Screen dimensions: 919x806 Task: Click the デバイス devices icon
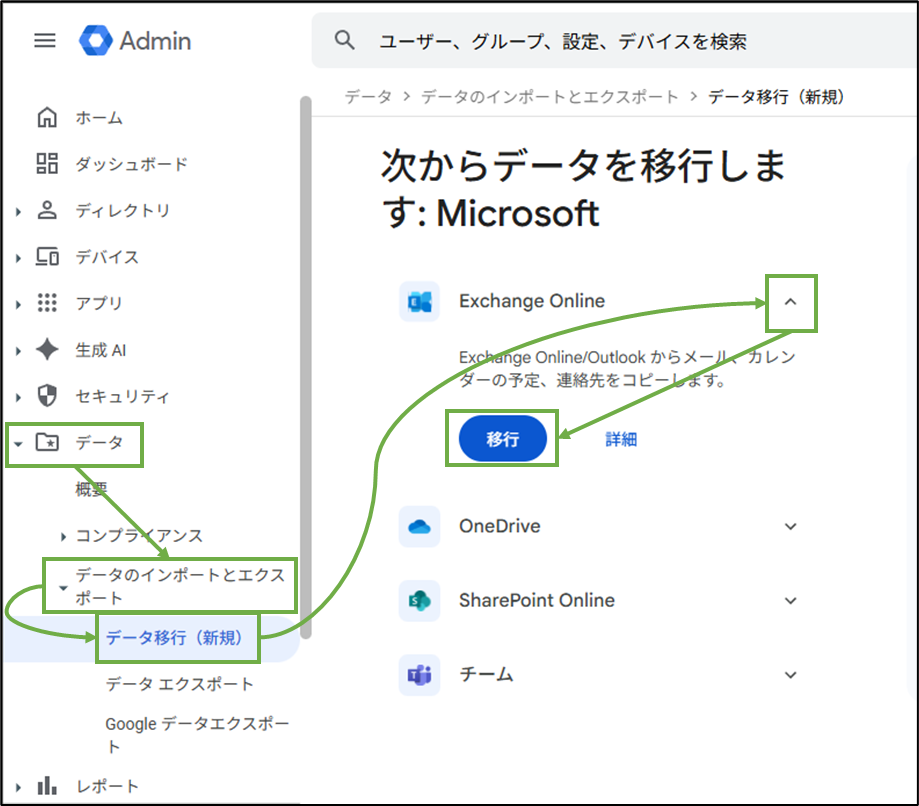tap(47, 256)
